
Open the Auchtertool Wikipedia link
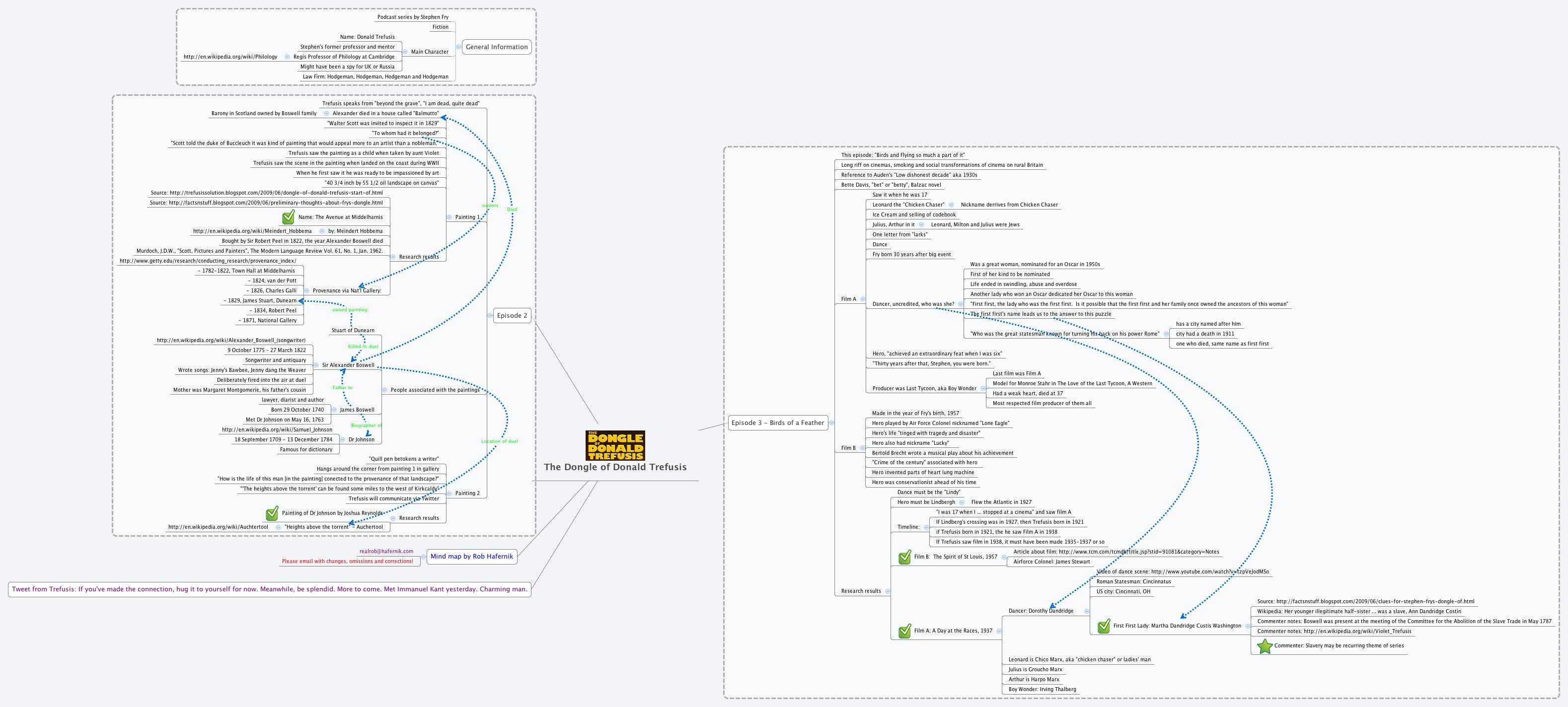[218, 527]
